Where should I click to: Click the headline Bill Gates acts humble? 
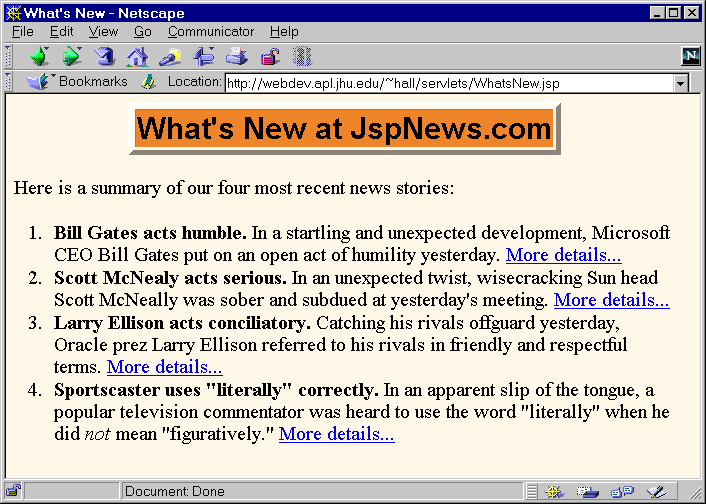pyautogui.click(x=150, y=233)
